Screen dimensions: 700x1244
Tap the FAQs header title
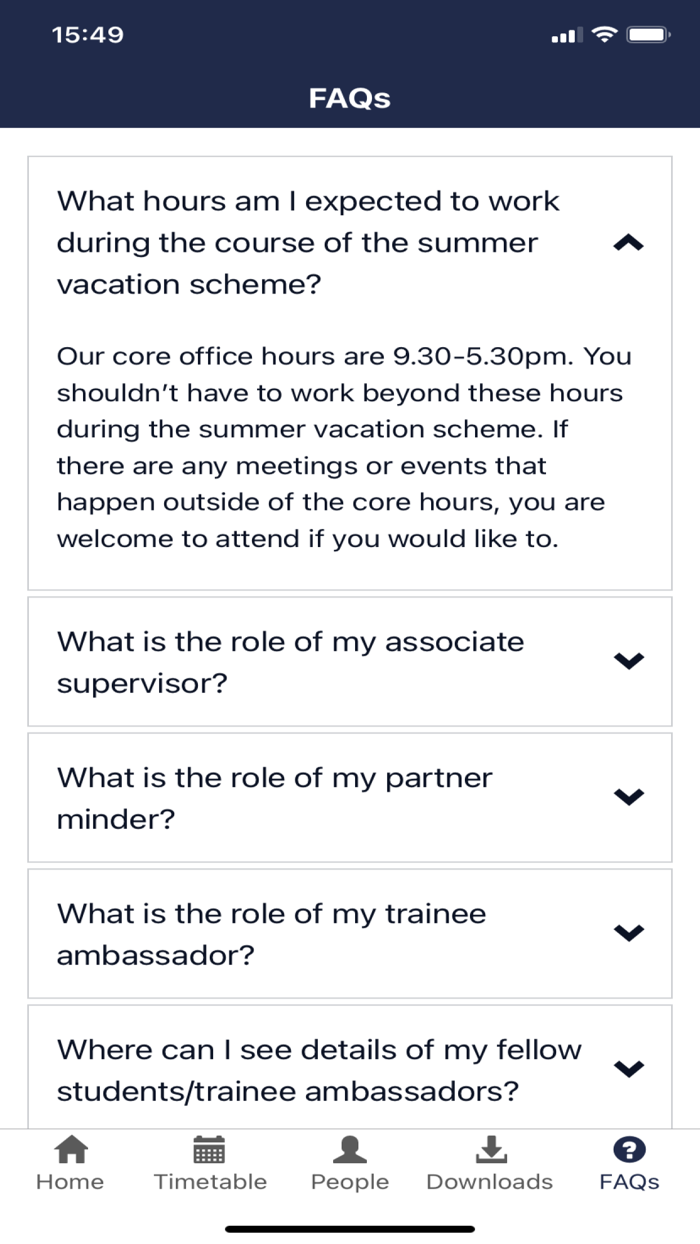pos(349,98)
